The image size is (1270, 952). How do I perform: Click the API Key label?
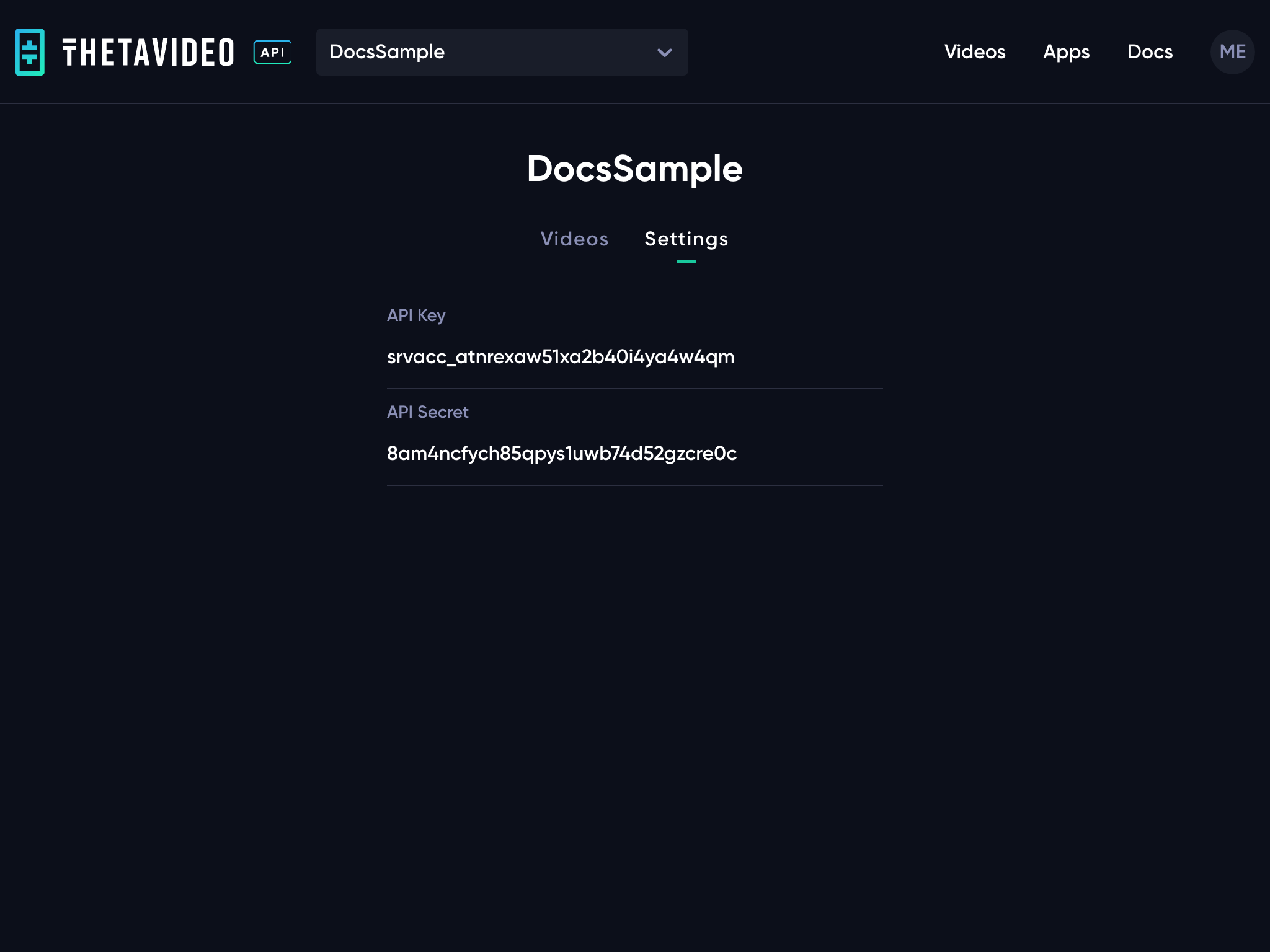pos(416,315)
